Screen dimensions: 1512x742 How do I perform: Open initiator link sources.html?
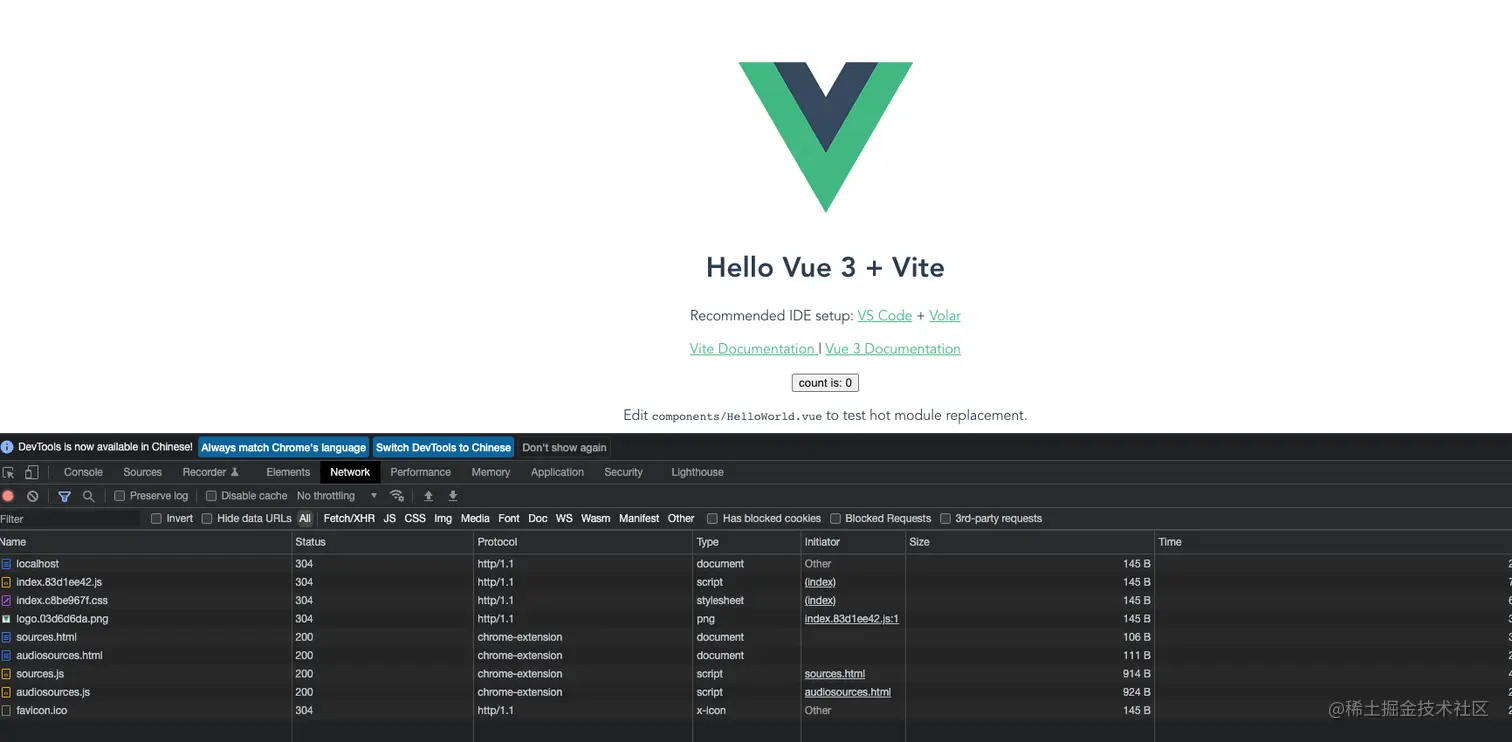[835, 674]
